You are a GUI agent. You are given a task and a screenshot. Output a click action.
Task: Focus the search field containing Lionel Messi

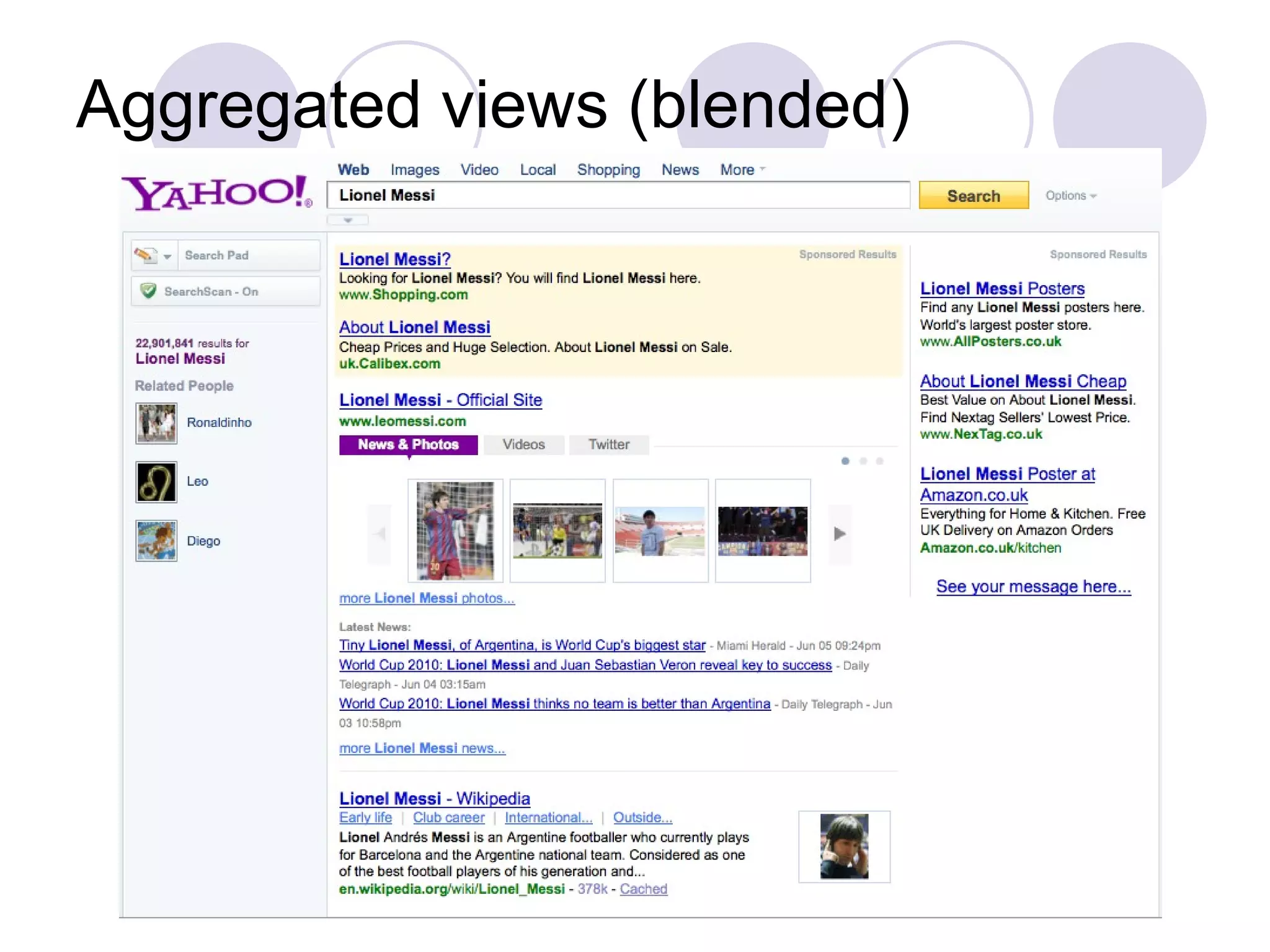click(x=618, y=196)
